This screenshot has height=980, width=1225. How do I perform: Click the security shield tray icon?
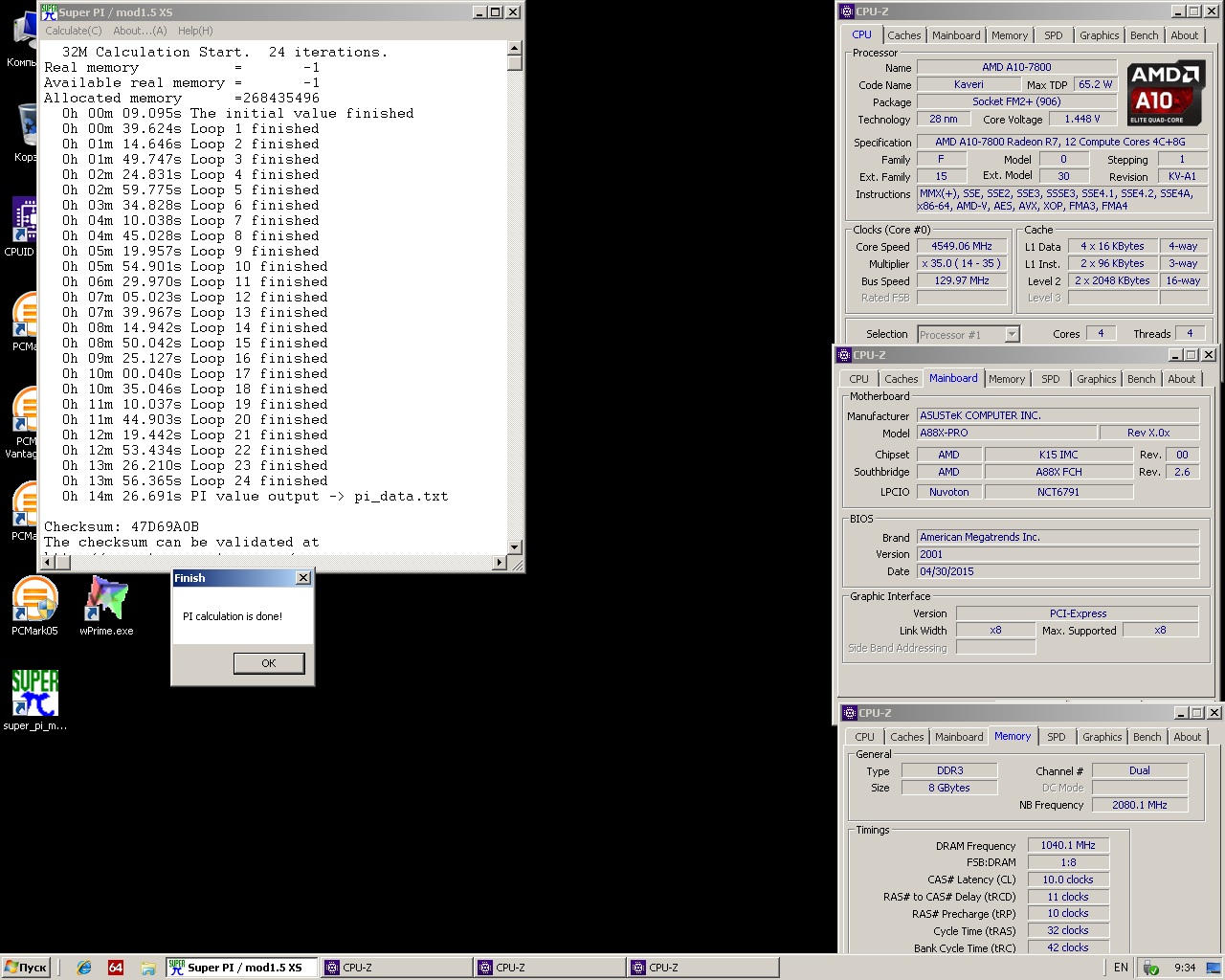(x=1151, y=968)
